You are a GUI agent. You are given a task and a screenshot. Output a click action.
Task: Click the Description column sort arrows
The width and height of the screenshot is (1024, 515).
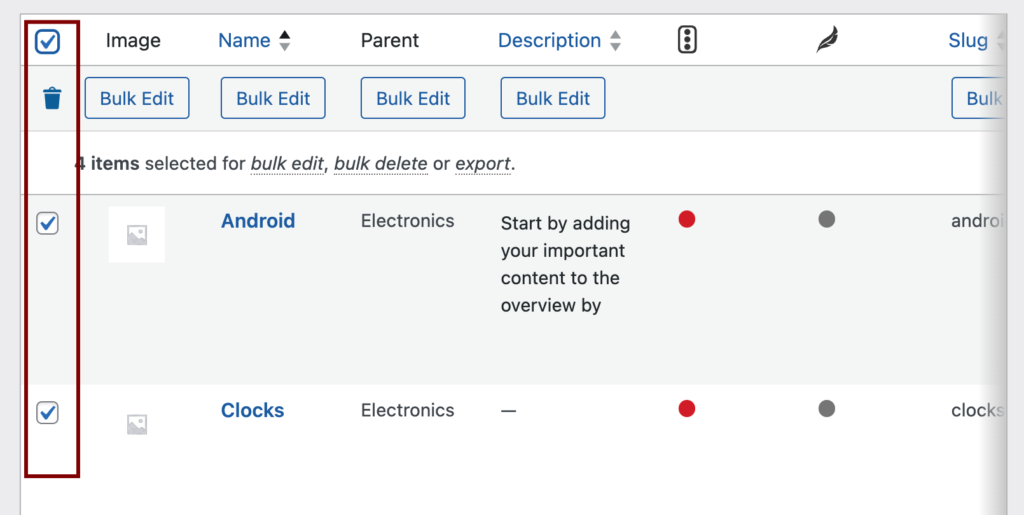615,40
